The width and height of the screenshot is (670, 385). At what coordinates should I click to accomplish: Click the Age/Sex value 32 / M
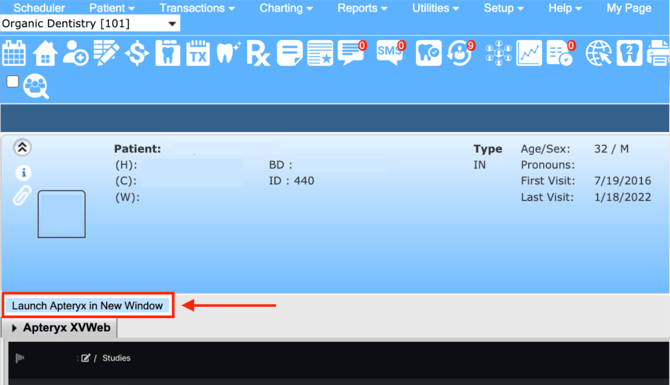point(611,149)
